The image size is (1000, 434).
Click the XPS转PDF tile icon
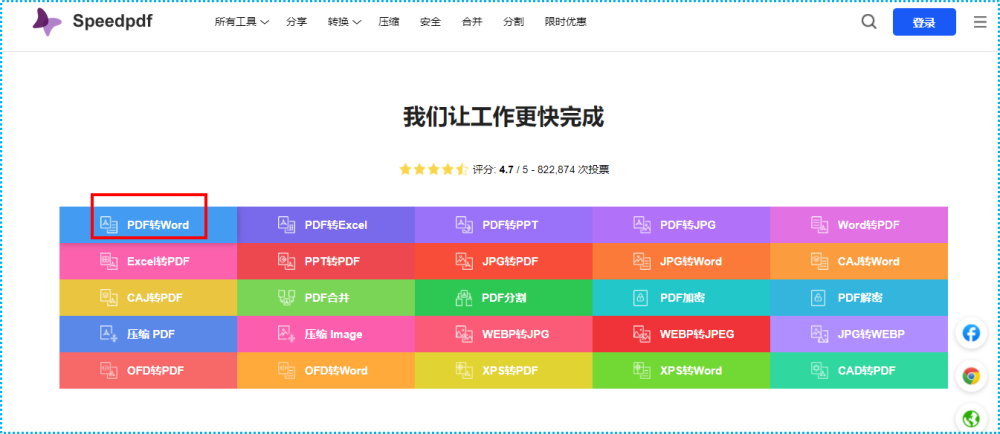pos(464,370)
